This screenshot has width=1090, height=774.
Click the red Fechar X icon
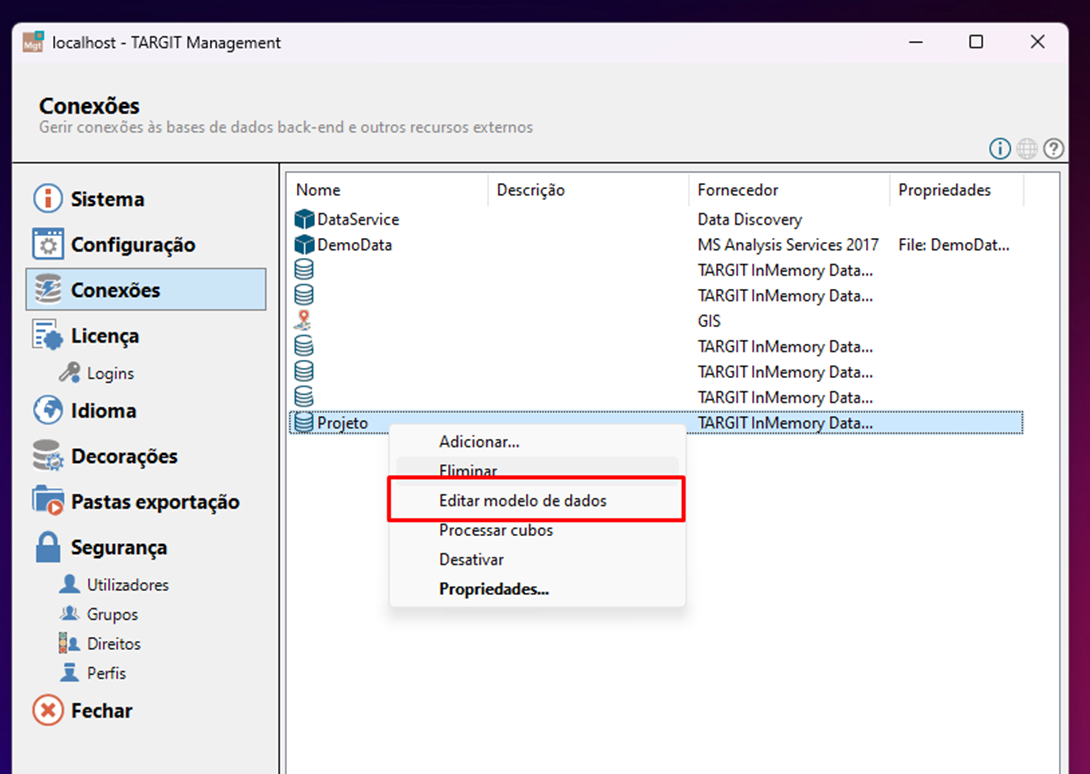47,710
